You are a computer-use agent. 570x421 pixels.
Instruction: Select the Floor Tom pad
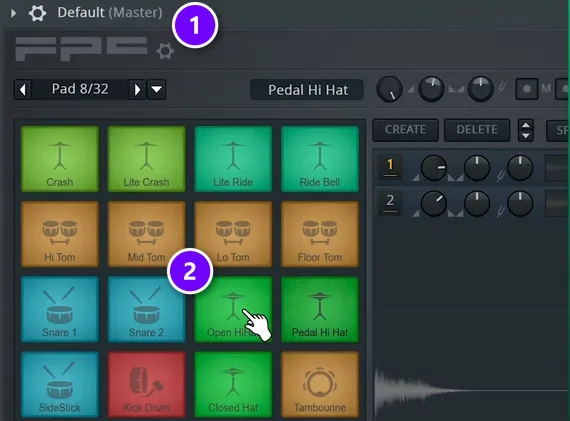point(320,234)
